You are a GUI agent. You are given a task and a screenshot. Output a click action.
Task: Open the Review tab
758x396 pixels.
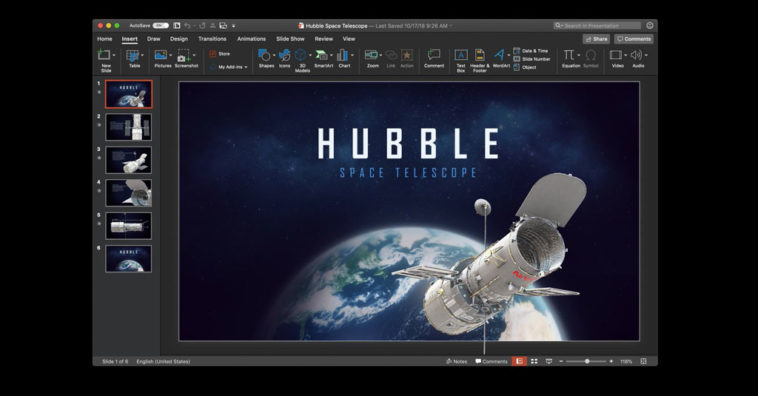pos(324,39)
